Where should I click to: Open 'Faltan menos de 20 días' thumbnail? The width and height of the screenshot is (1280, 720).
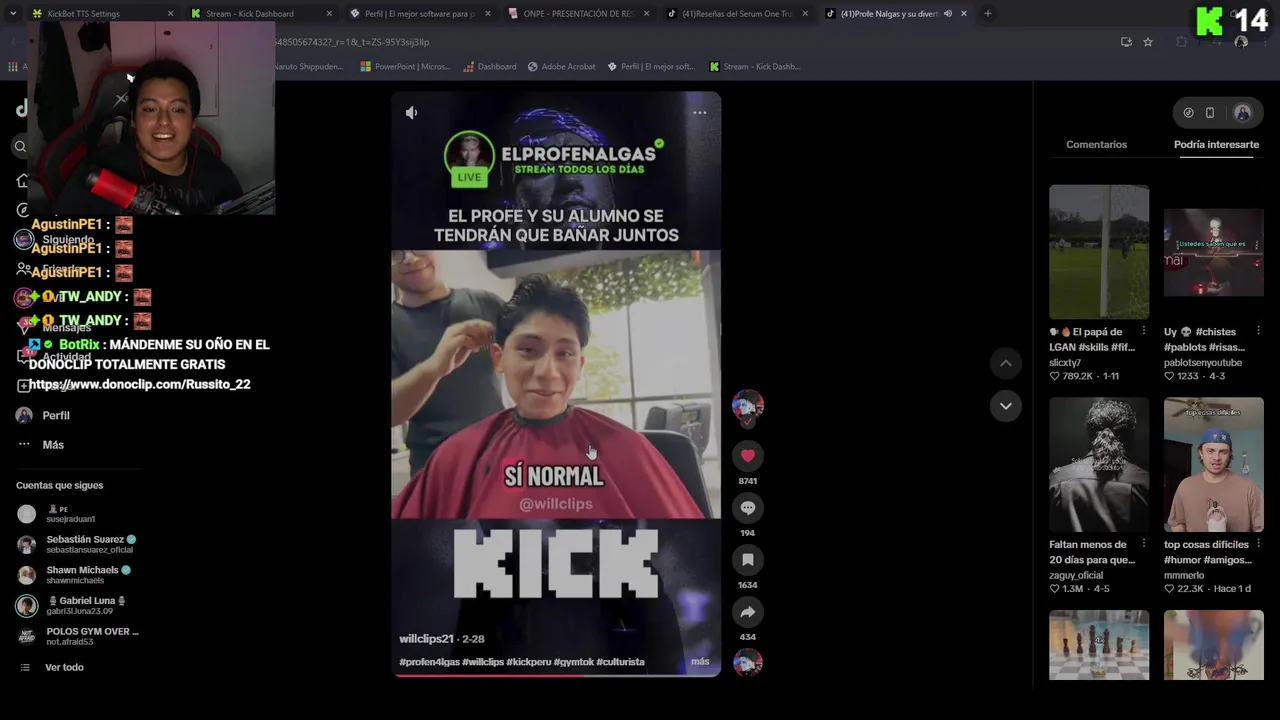pos(1099,465)
